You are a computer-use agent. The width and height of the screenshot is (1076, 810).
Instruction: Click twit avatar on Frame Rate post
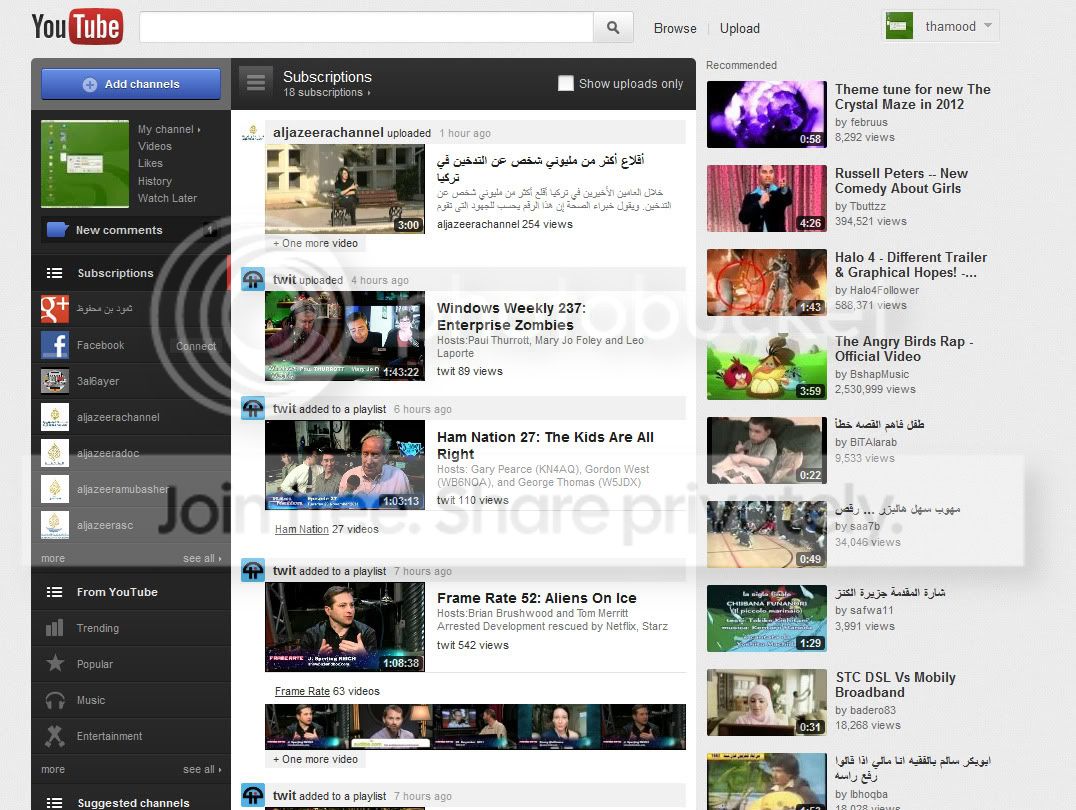click(x=253, y=570)
